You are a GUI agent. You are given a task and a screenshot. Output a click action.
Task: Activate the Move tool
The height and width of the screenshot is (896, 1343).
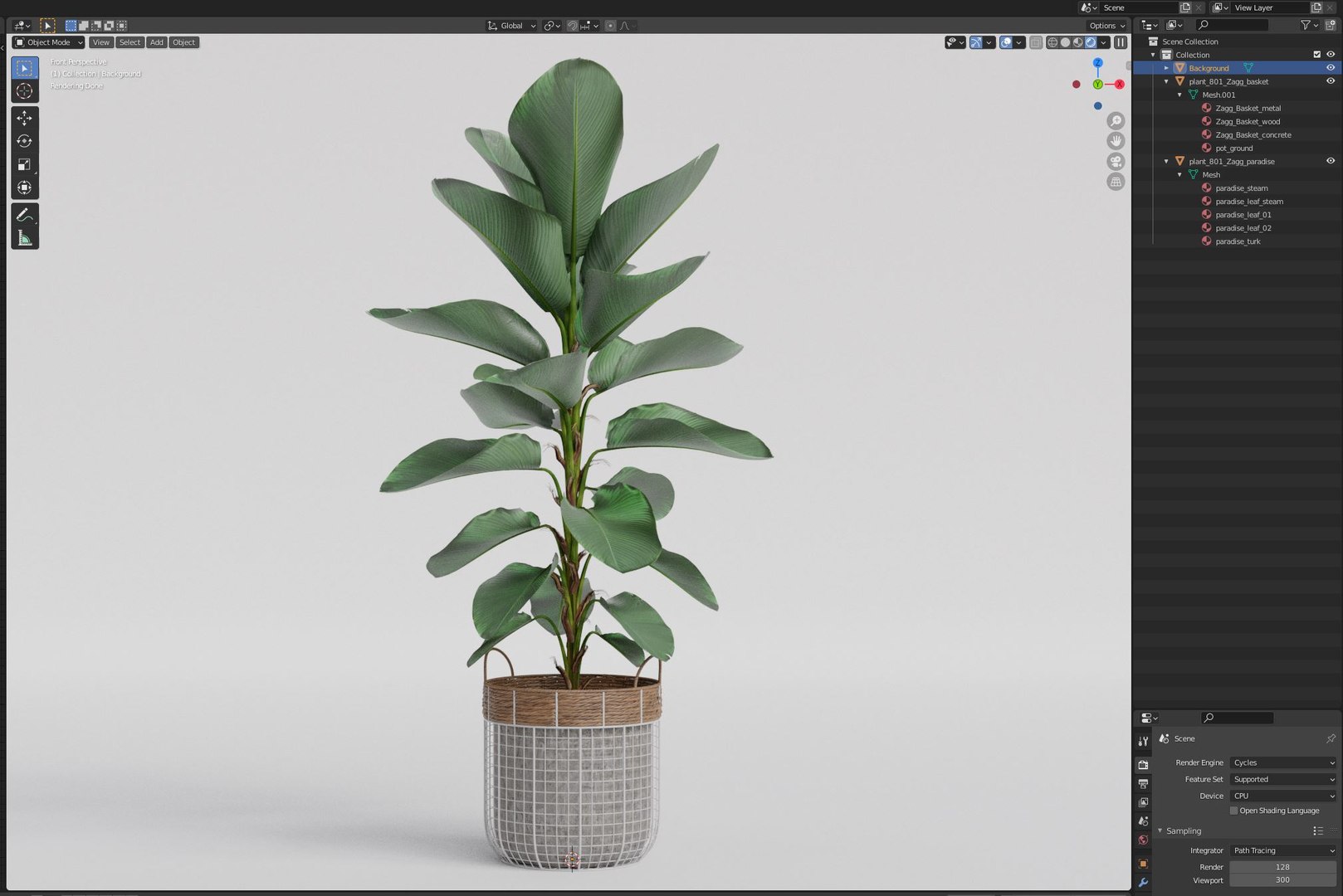tap(25, 118)
